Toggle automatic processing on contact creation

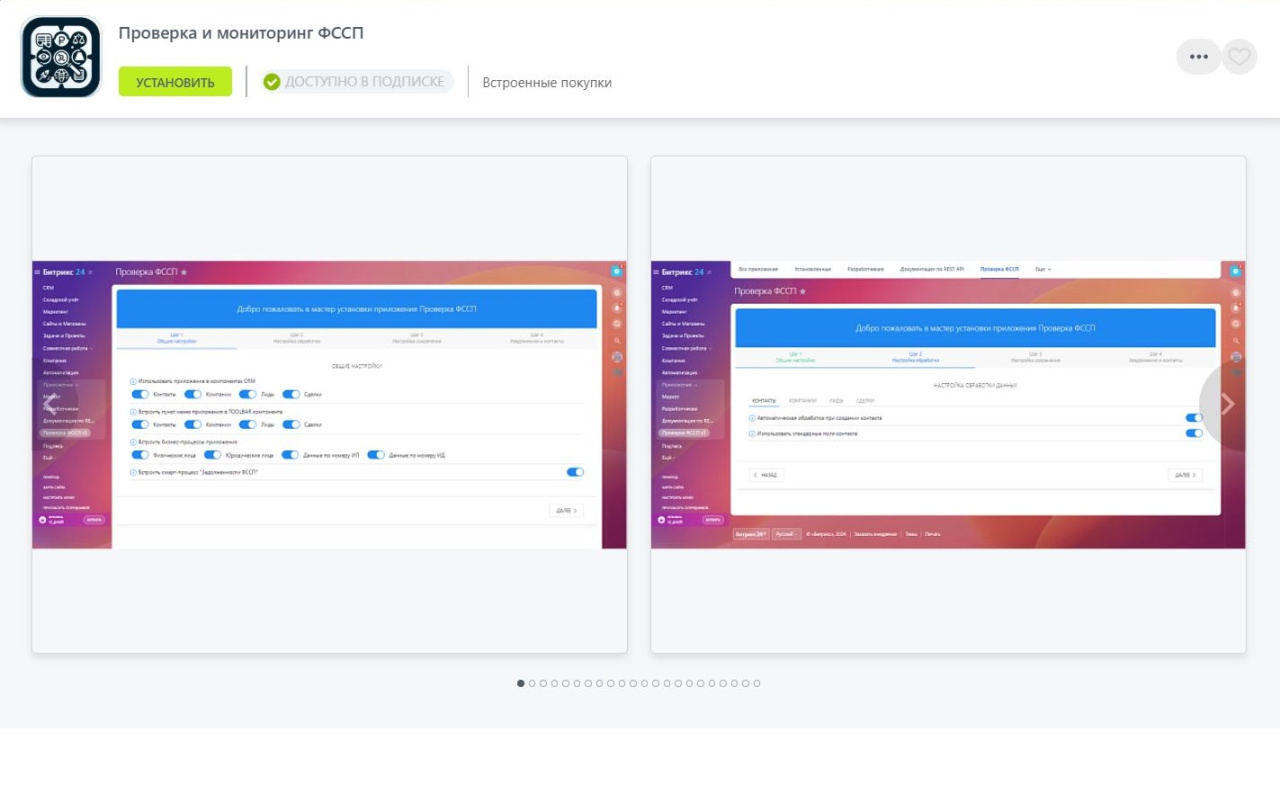pyautogui.click(x=1193, y=418)
